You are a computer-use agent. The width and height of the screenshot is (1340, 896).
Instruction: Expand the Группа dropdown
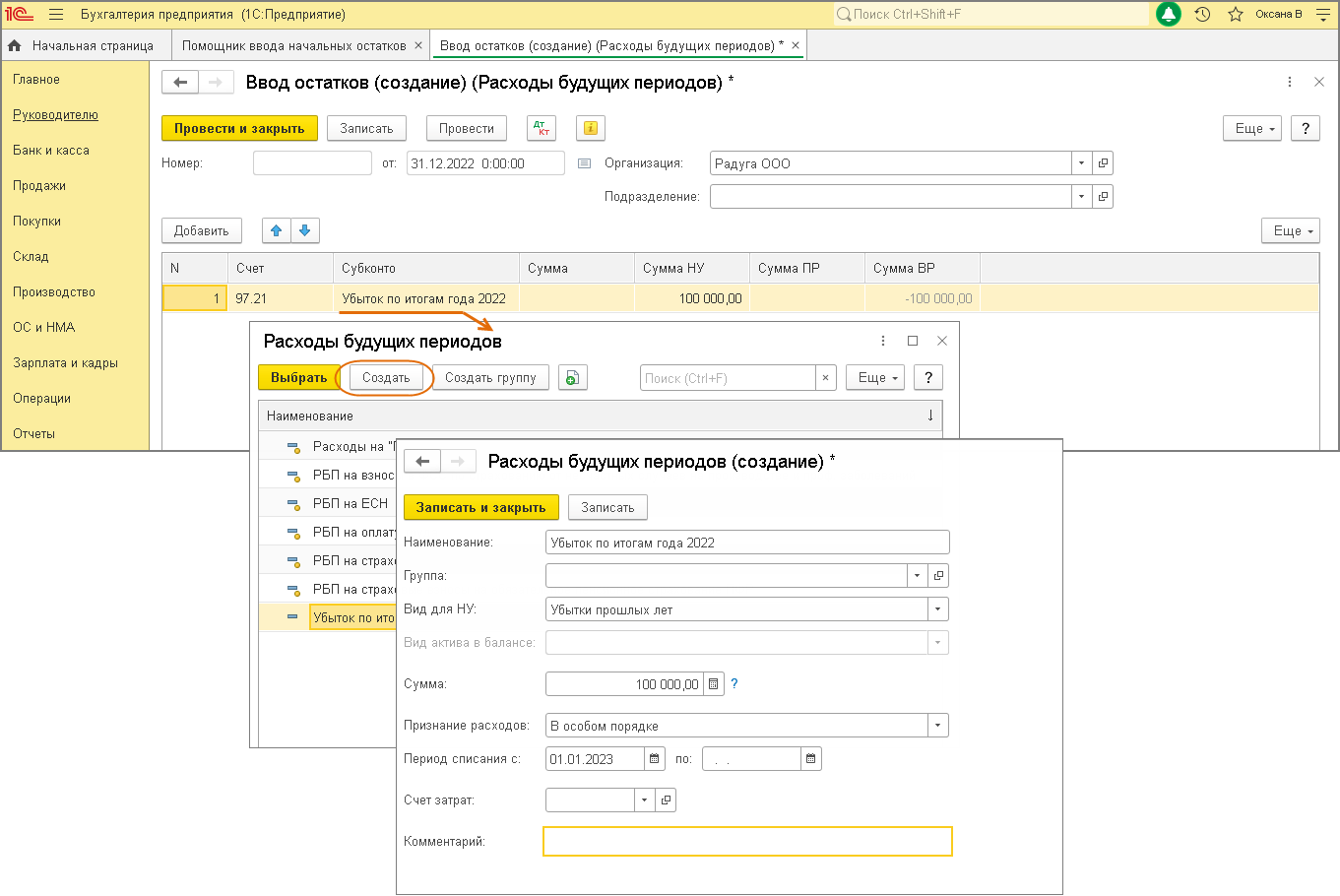tap(918, 576)
